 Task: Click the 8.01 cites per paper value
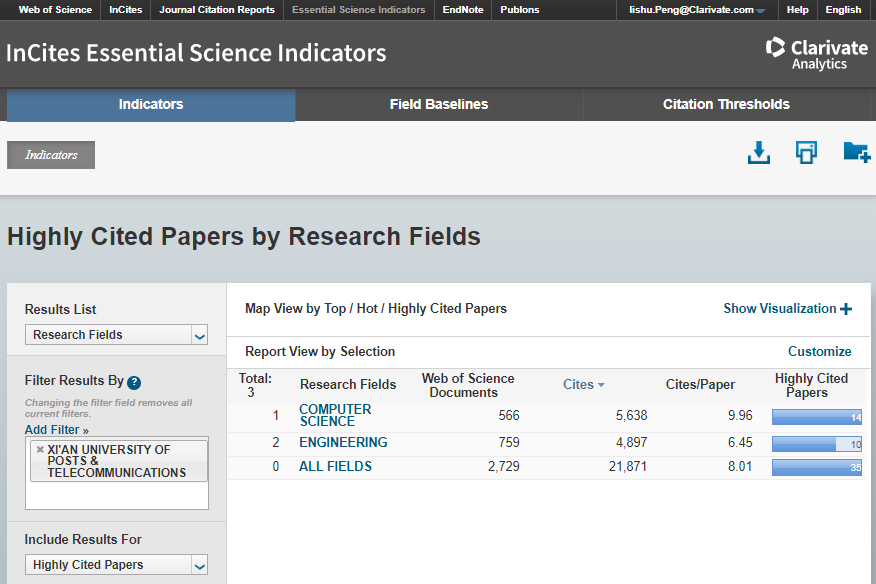(740, 467)
